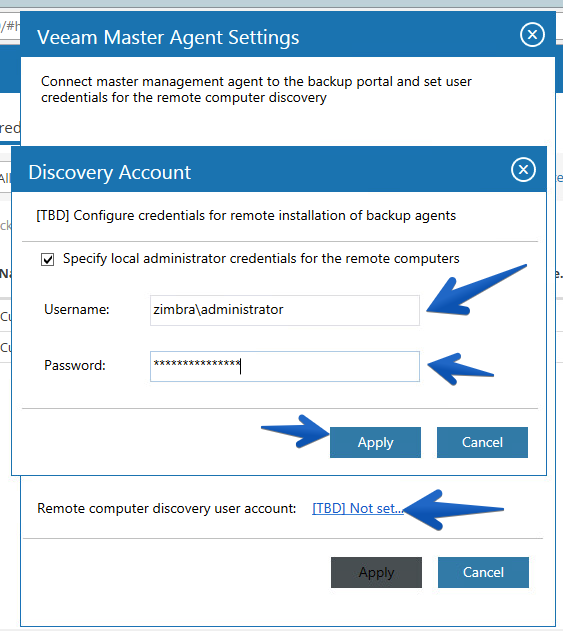
Task: Select the Password: label
Action: tap(75, 365)
